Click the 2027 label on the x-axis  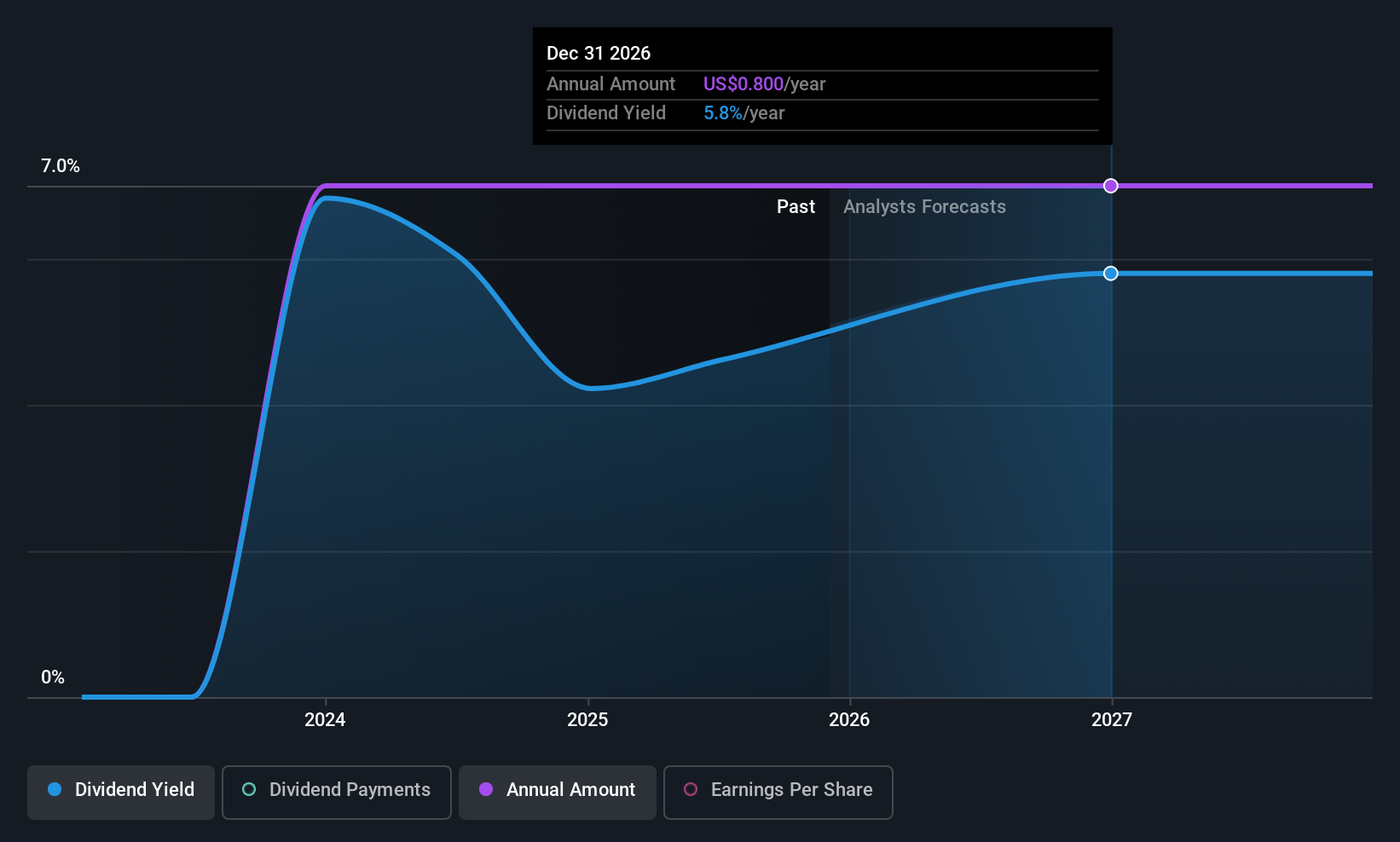click(x=1111, y=719)
